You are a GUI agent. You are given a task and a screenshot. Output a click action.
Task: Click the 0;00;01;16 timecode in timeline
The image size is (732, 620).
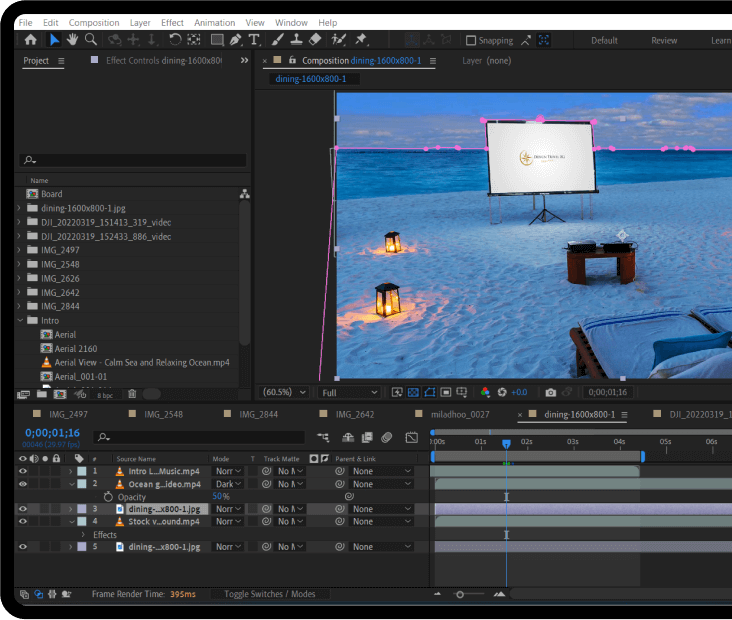(52, 433)
